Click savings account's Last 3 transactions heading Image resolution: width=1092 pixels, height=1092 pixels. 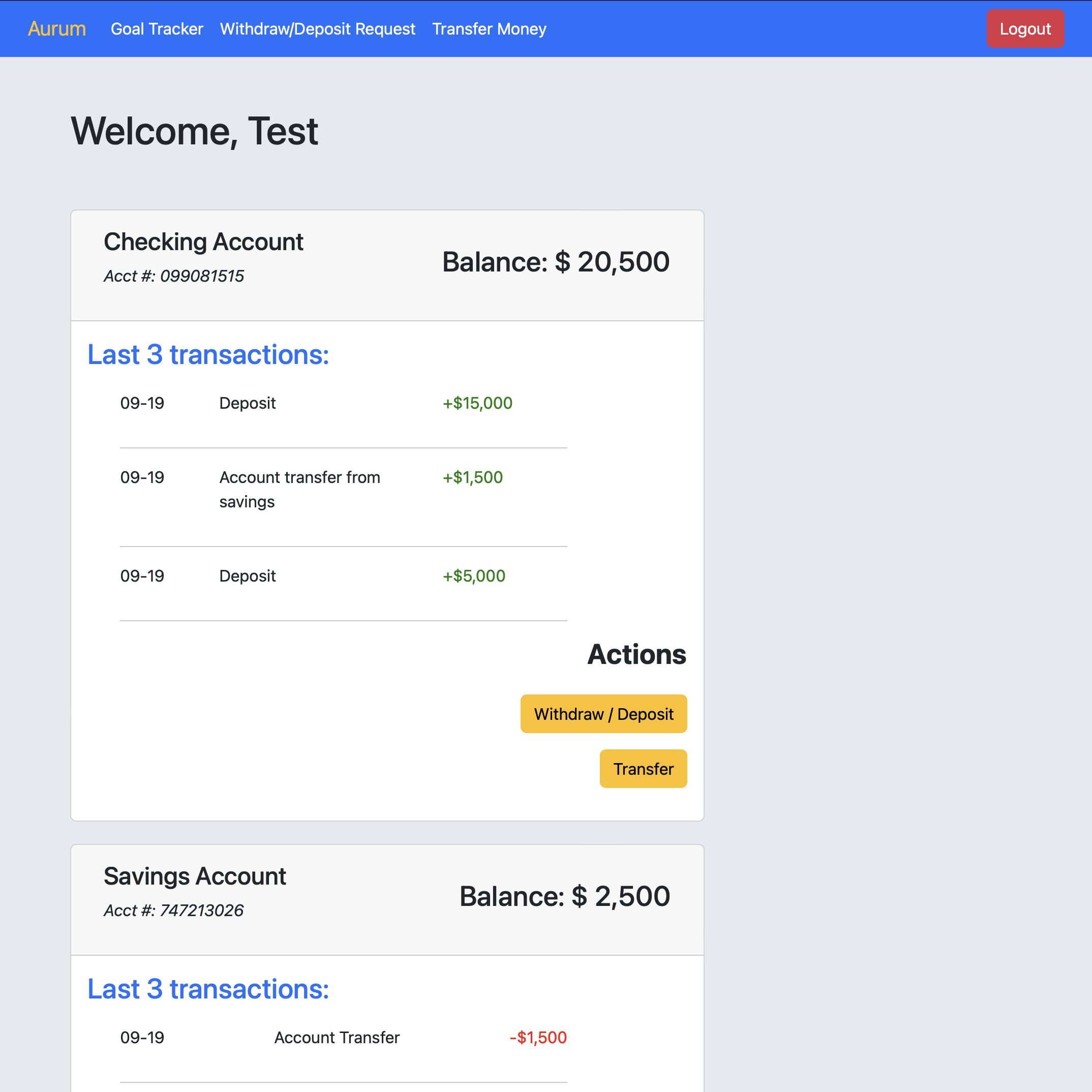coord(208,989)
